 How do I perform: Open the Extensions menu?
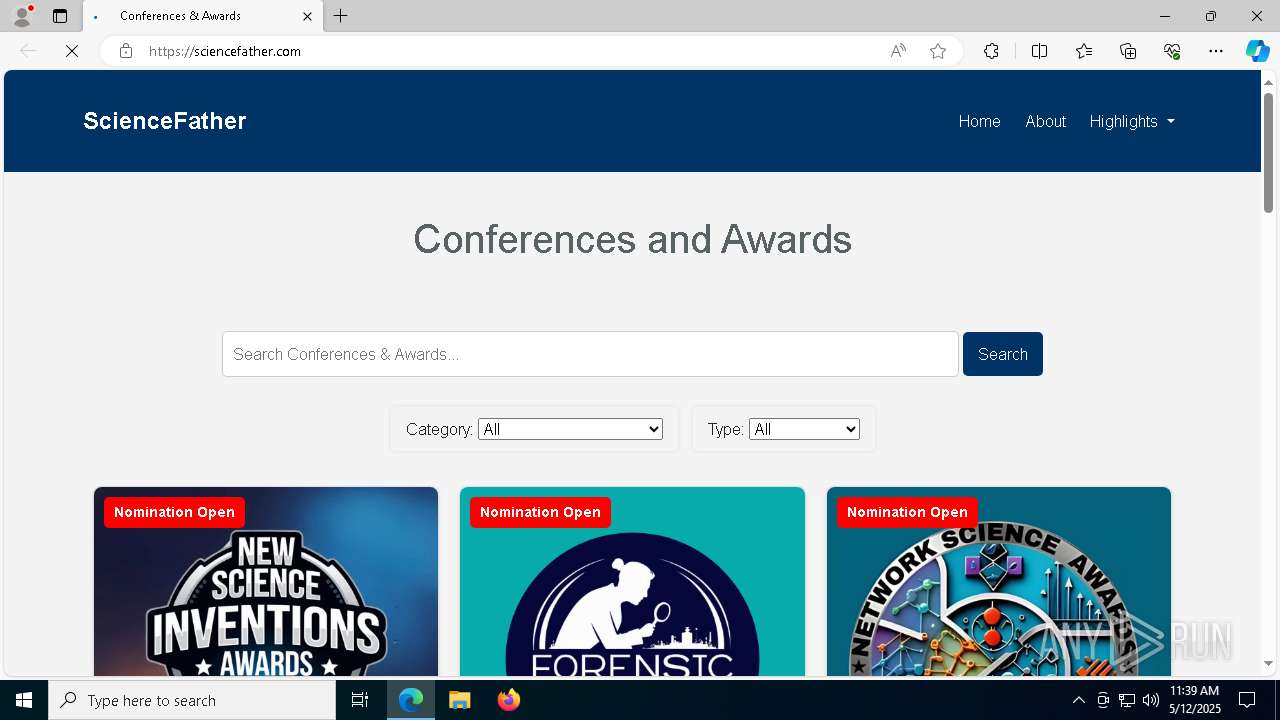pos(991,51)
